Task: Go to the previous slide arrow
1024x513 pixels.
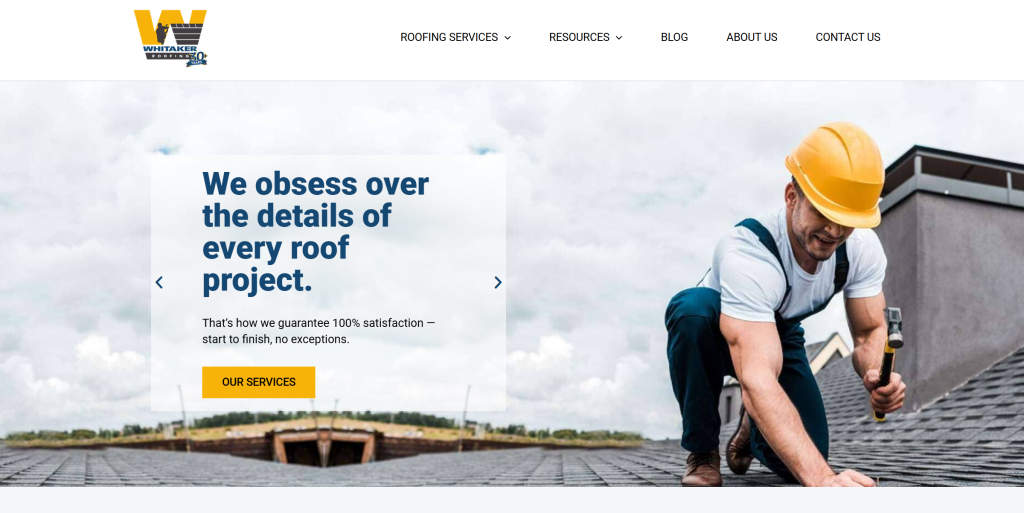Action: (x=159, y=283)
